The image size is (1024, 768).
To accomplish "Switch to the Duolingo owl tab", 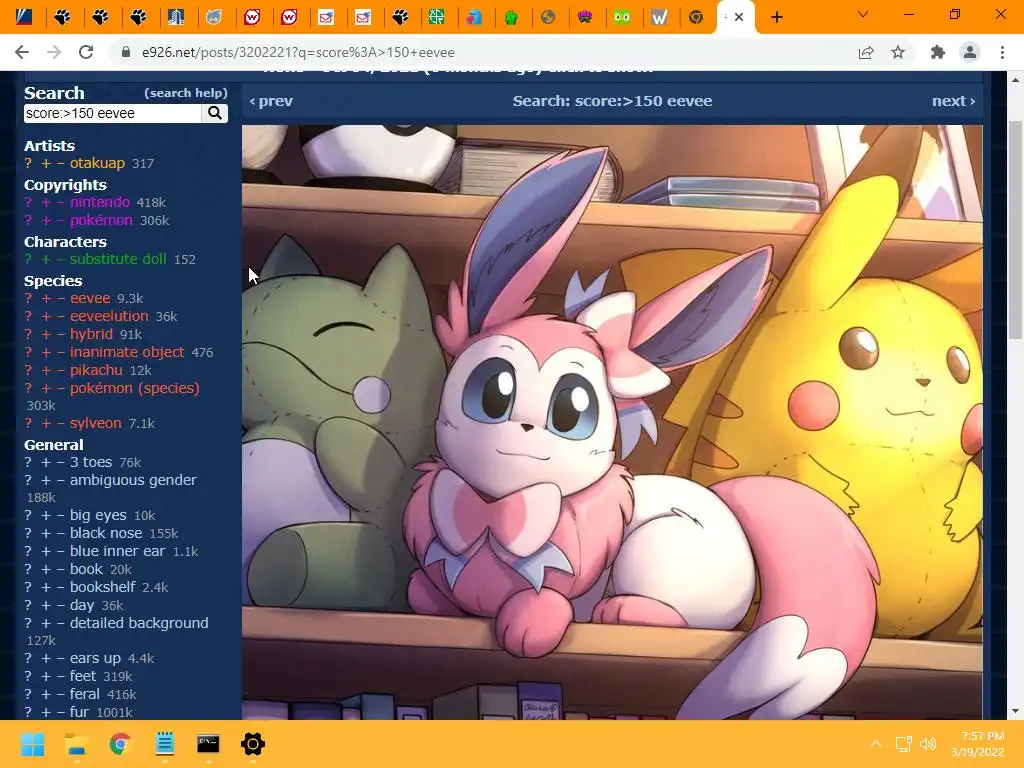I will pos(622,17).
